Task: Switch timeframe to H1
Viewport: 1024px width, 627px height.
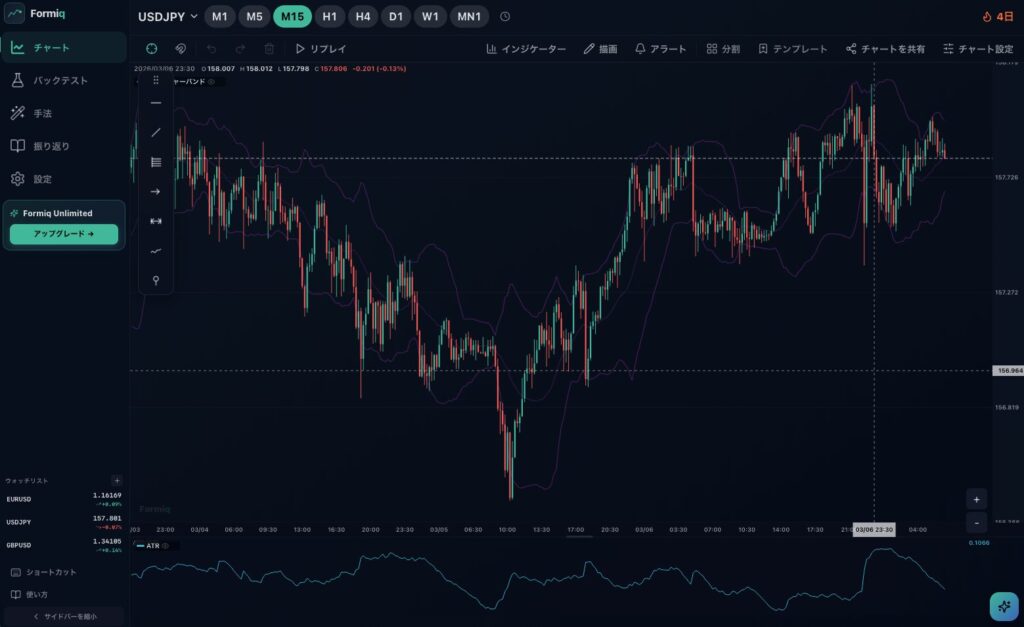Action: 329,17
